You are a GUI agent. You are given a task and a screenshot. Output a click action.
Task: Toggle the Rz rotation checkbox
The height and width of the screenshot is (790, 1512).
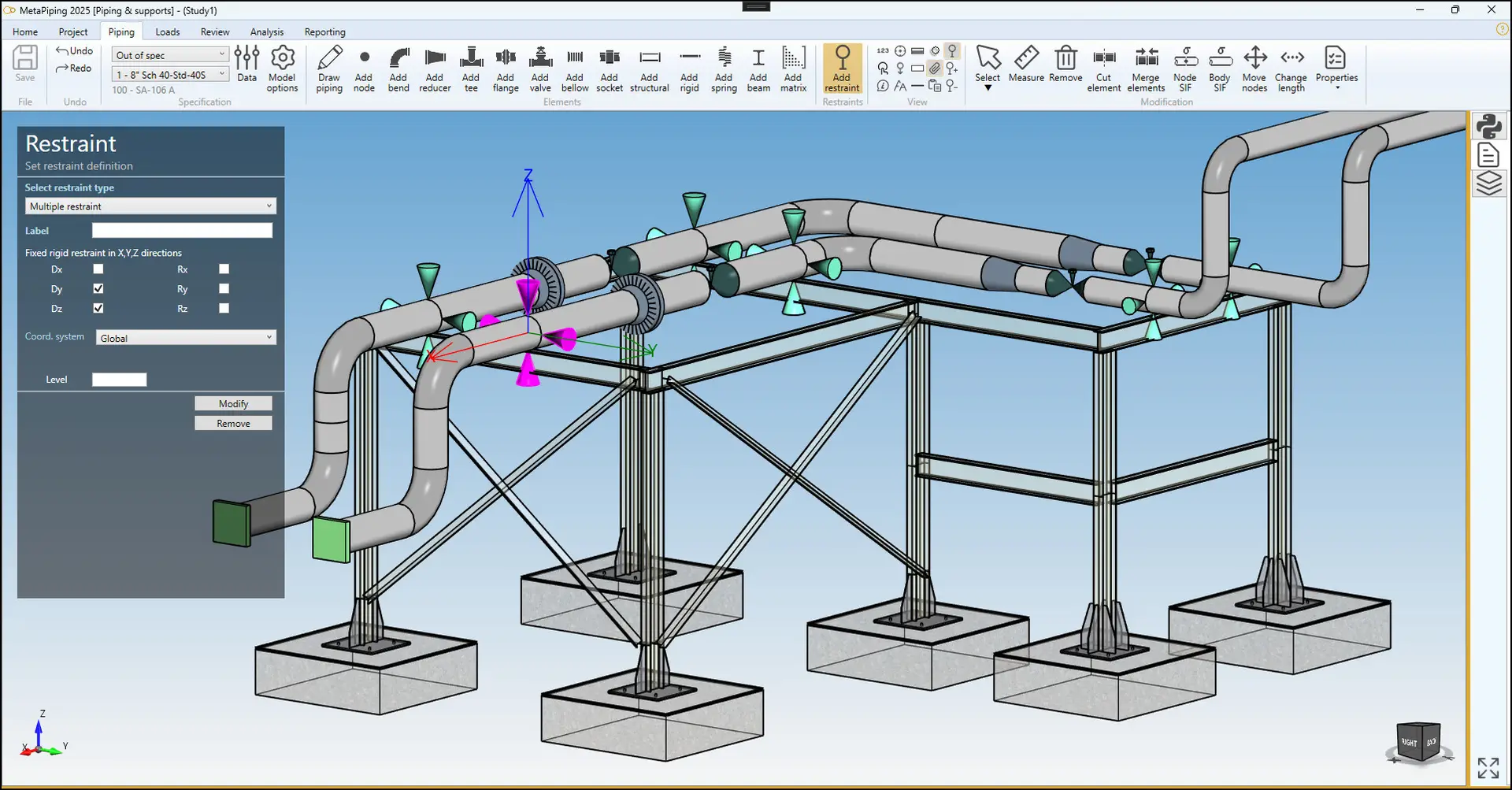coord(224,309)
